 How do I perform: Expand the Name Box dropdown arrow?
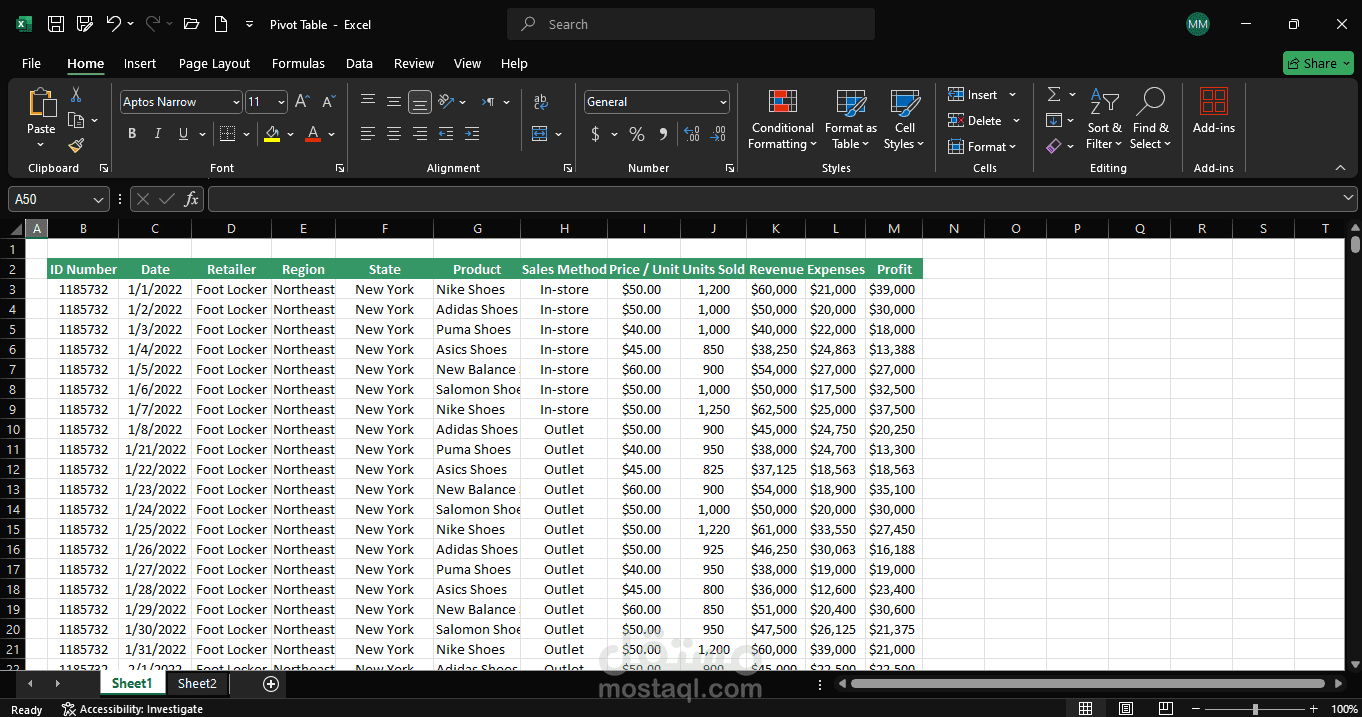click(98, 199)
